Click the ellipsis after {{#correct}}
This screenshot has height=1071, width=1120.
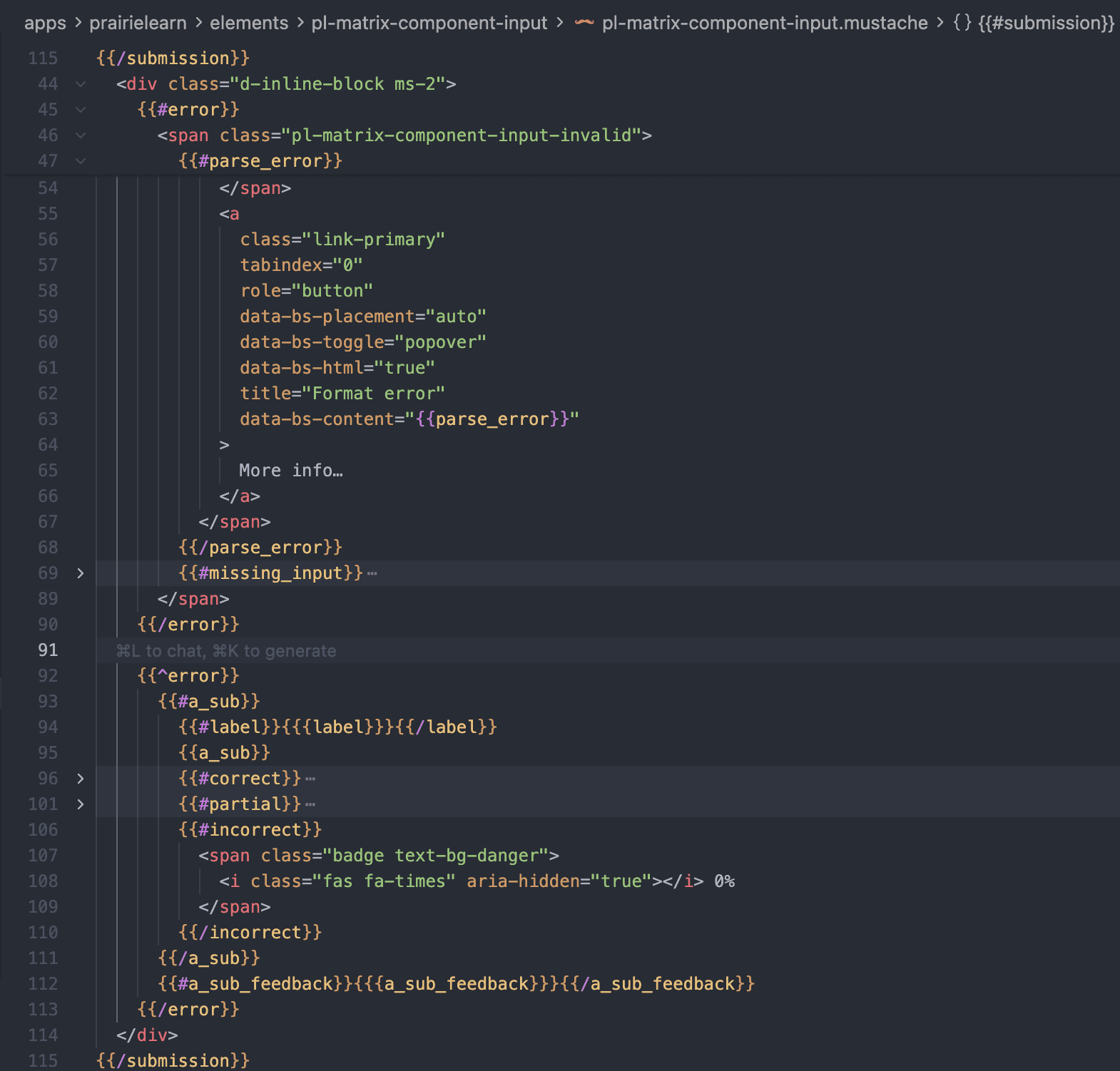(310, 779)
